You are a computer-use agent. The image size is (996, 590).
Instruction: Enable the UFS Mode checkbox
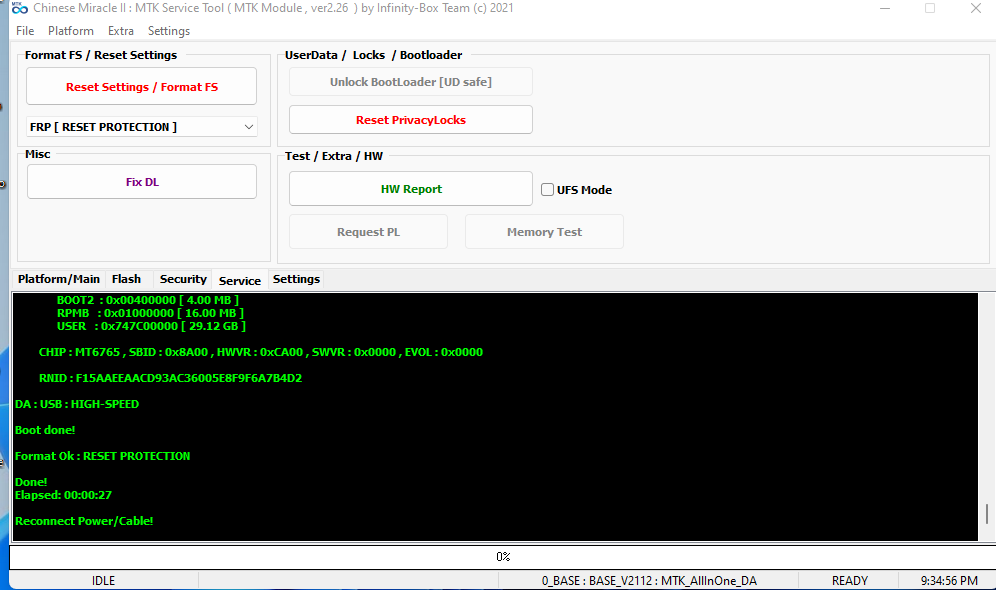coord(548,189)
